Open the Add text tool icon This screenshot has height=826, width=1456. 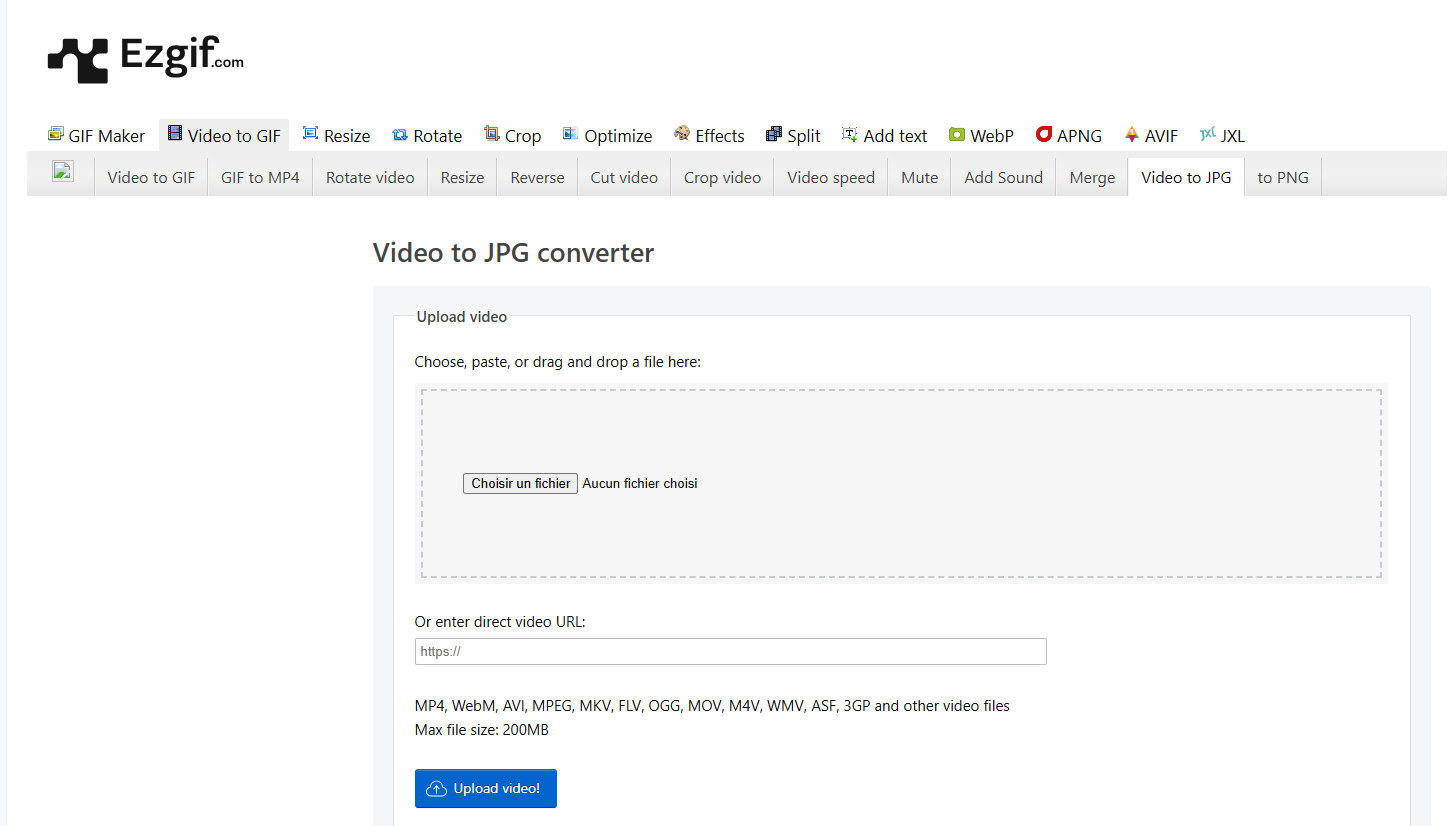(850, 134)
